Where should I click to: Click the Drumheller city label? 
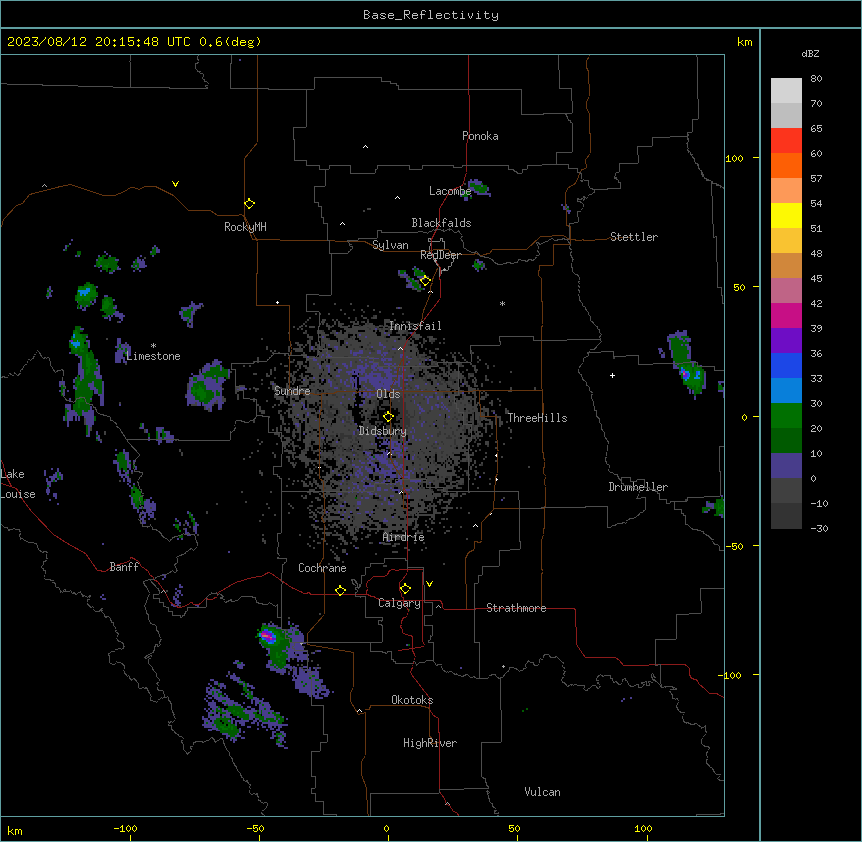coord(638,487)
